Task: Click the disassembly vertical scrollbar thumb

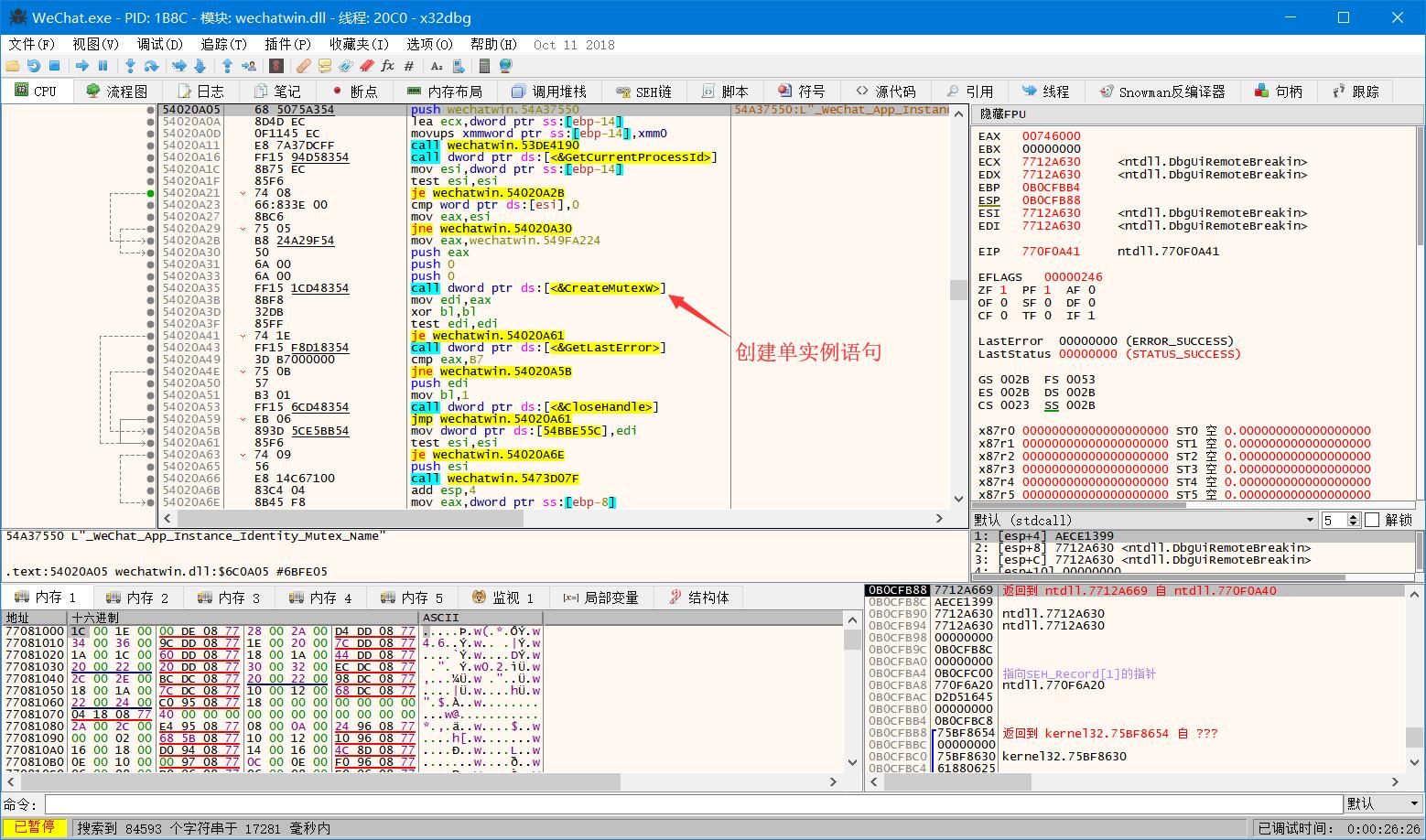Action: 958,289
